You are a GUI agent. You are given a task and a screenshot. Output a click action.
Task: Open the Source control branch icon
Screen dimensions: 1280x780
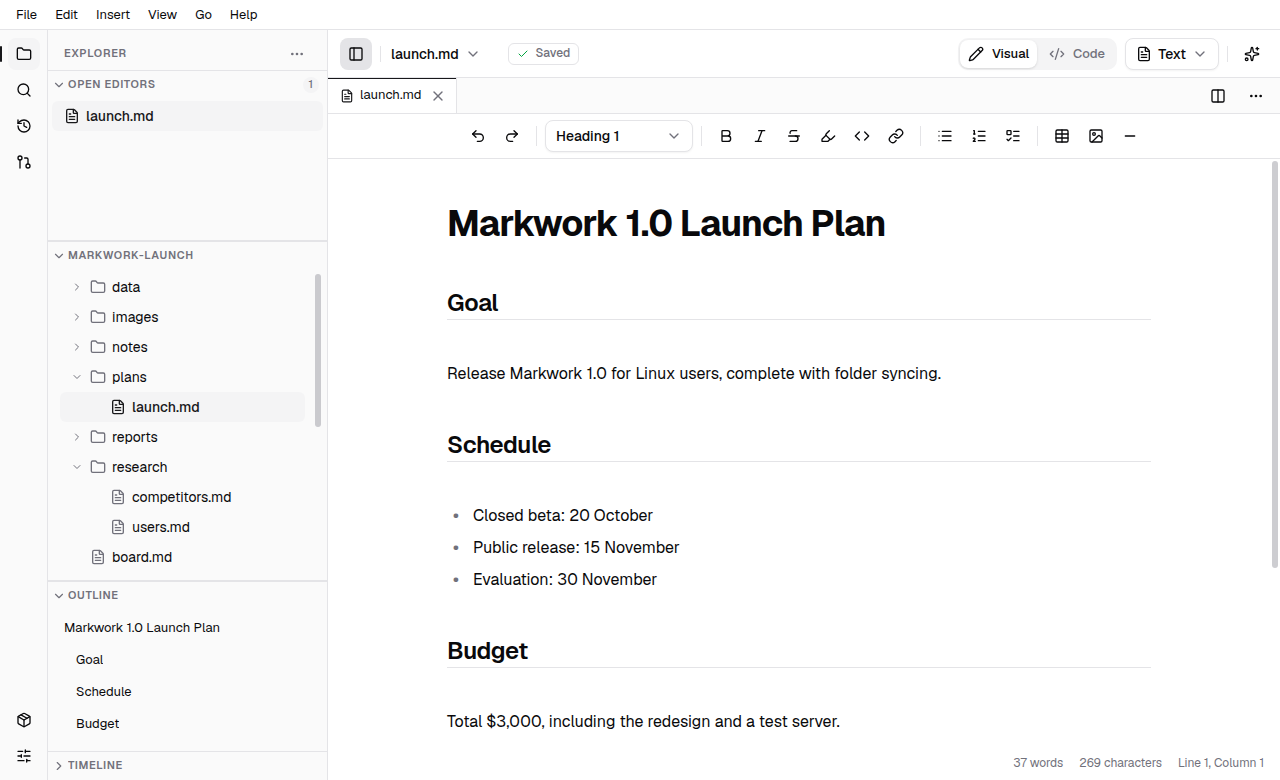pos(24,162)
